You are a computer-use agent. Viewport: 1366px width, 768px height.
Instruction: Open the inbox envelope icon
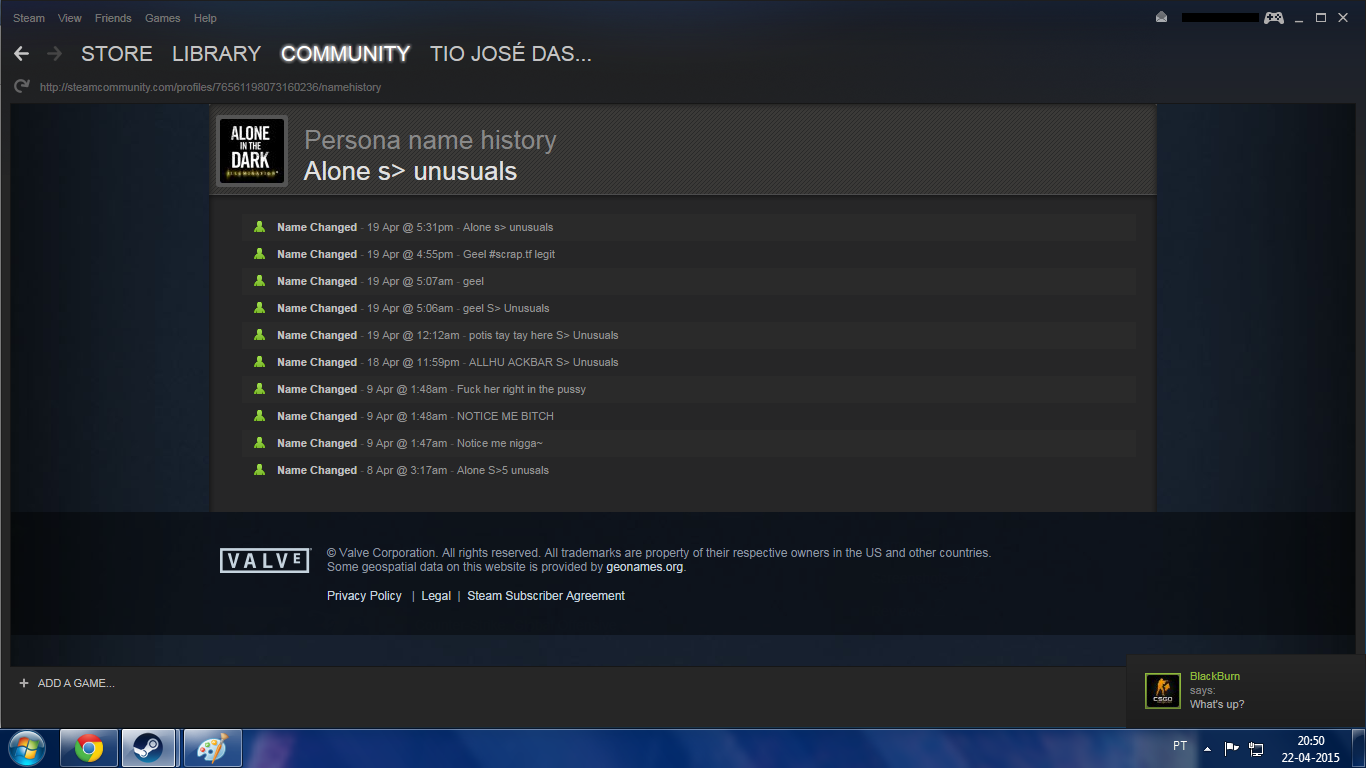coord(1161,17)
